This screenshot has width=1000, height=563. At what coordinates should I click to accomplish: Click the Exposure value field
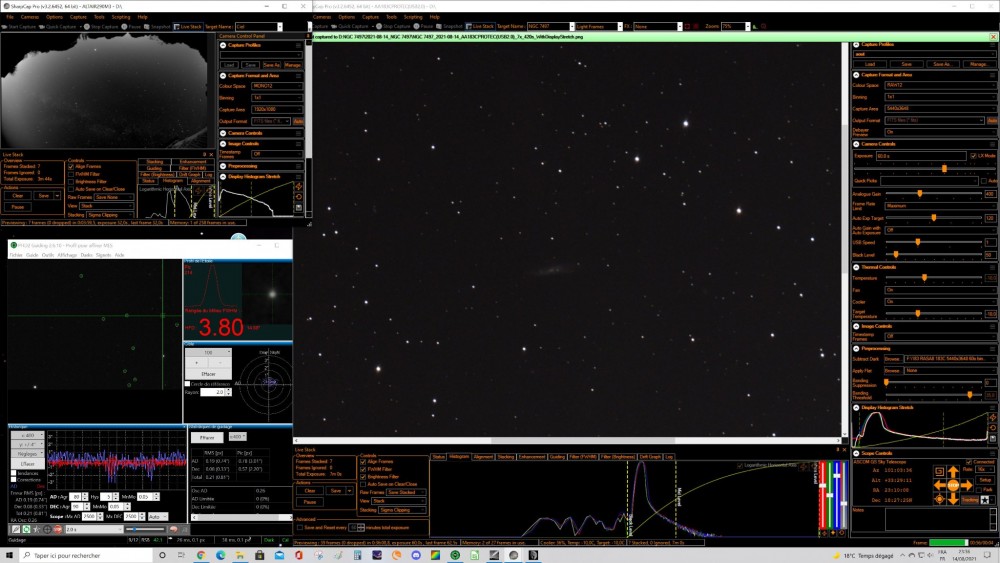pos(921,156)
